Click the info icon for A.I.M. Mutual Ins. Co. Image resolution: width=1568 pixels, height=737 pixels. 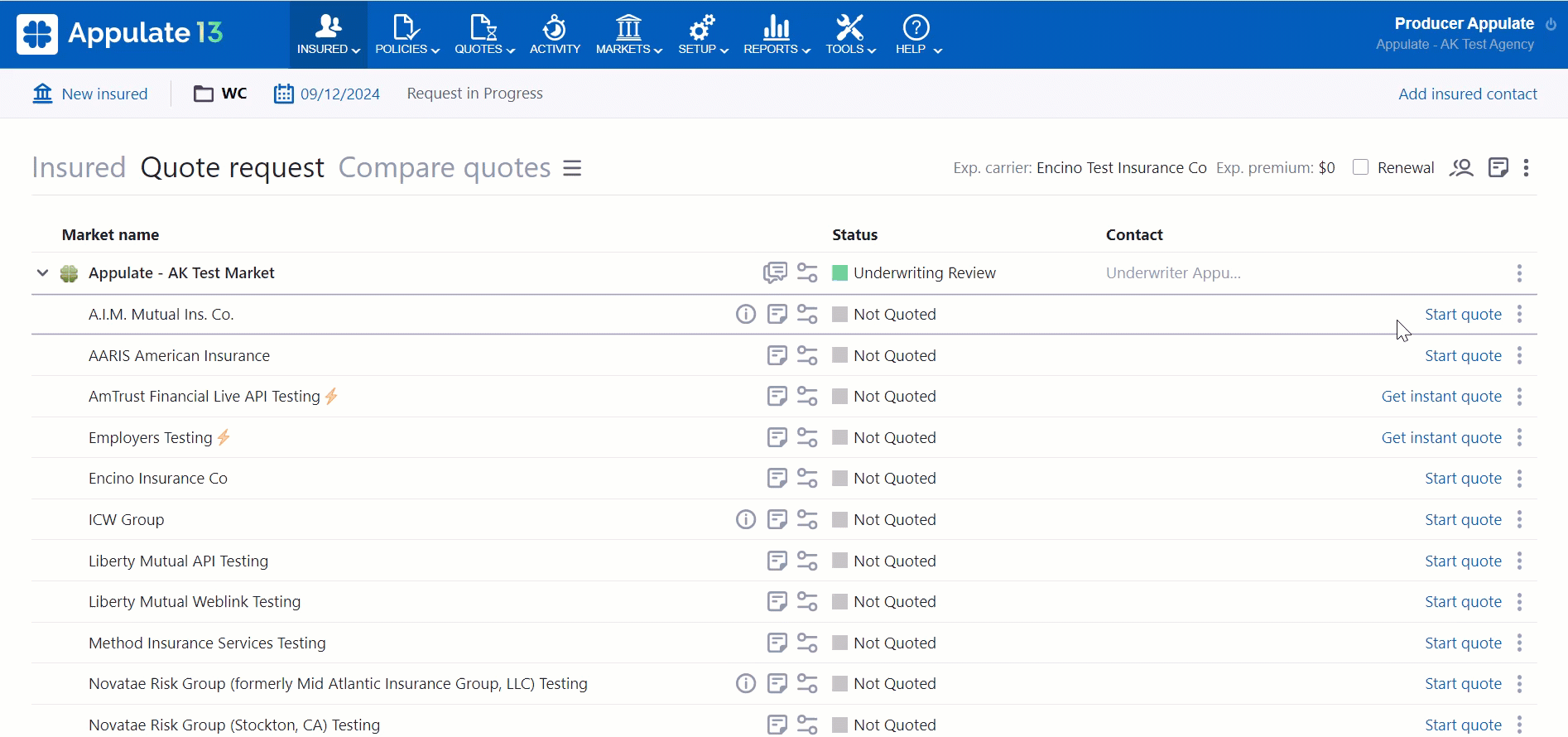[x=745, y=315]
